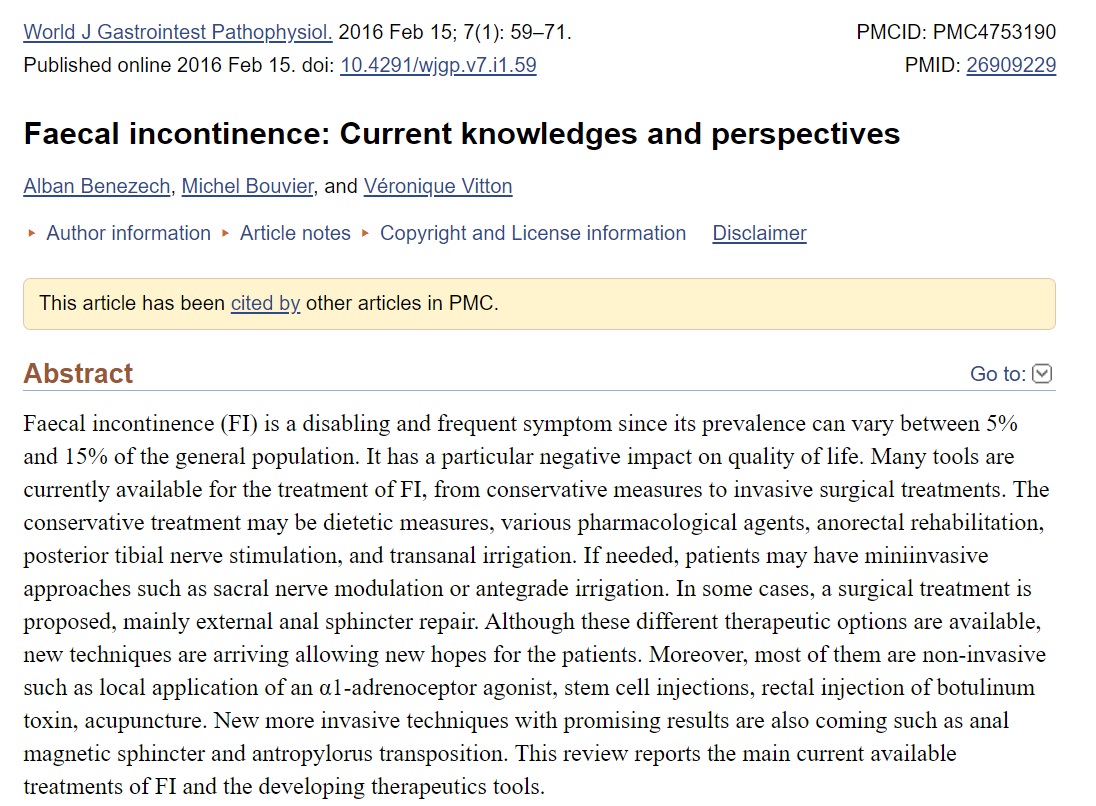
Task: Click the PMCID PMC4753190 text
Action: pos(956,32)
